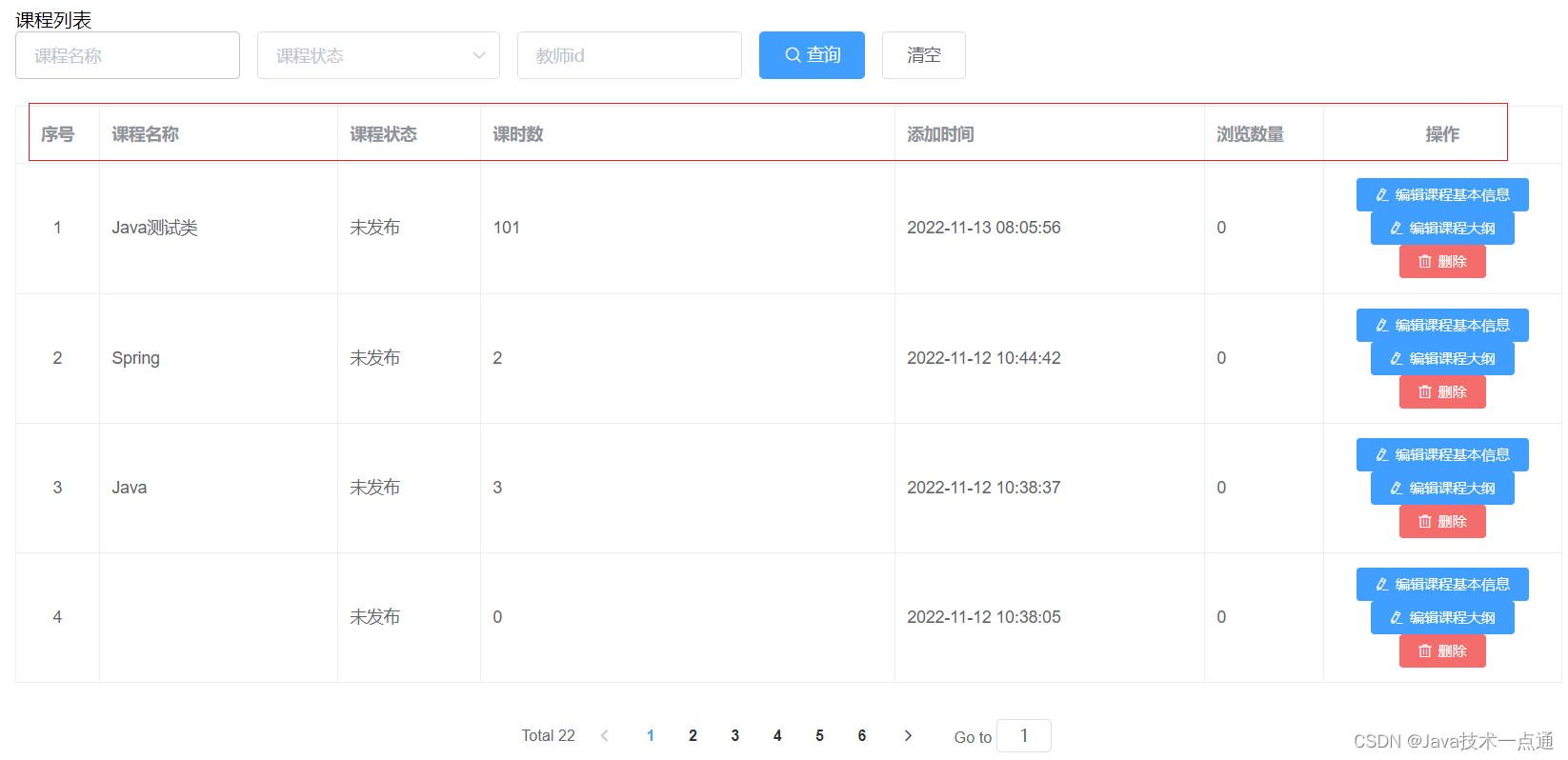Jump to pagination page 6

coord(862,735)
